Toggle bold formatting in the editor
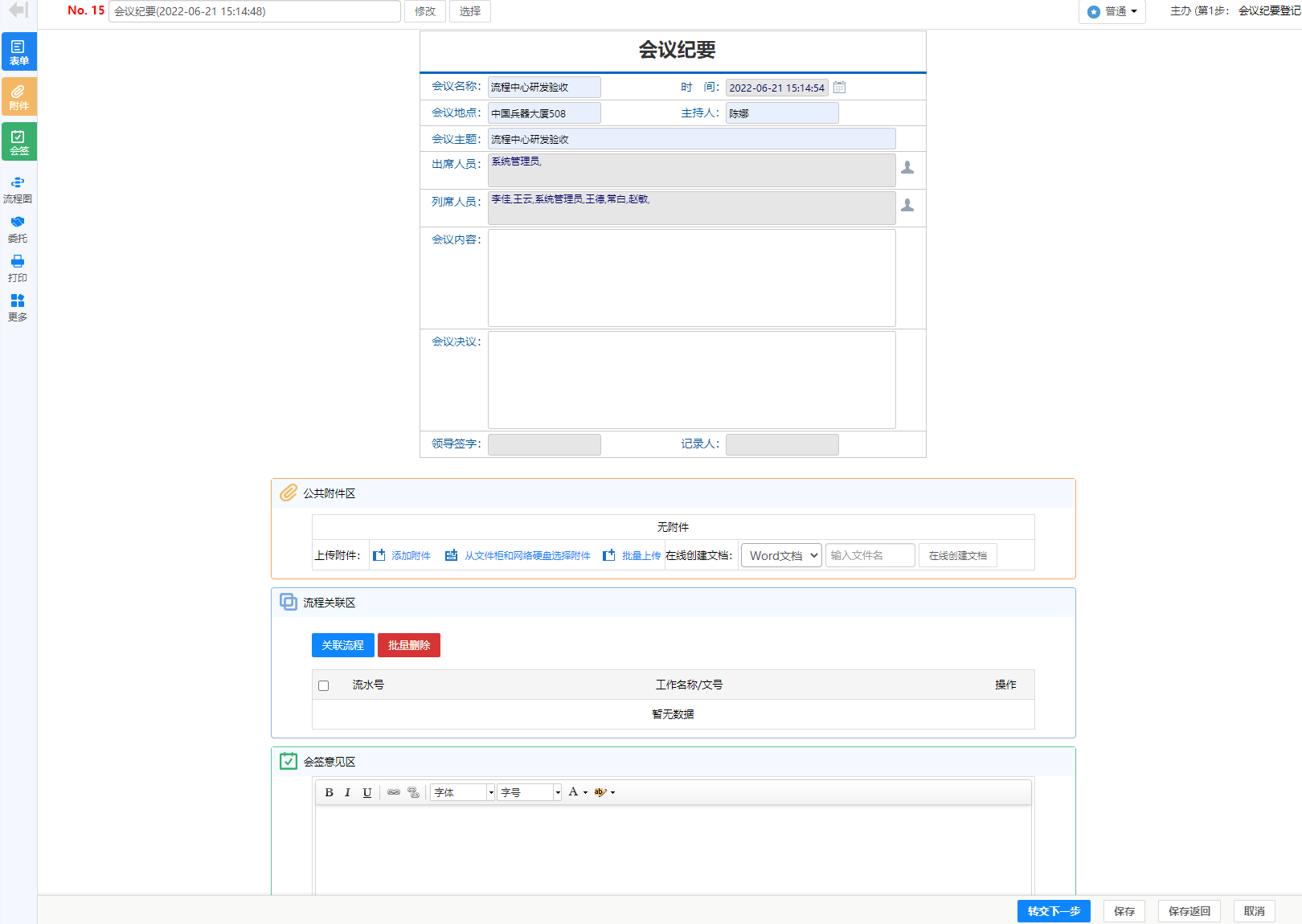 tap(329, 792)
